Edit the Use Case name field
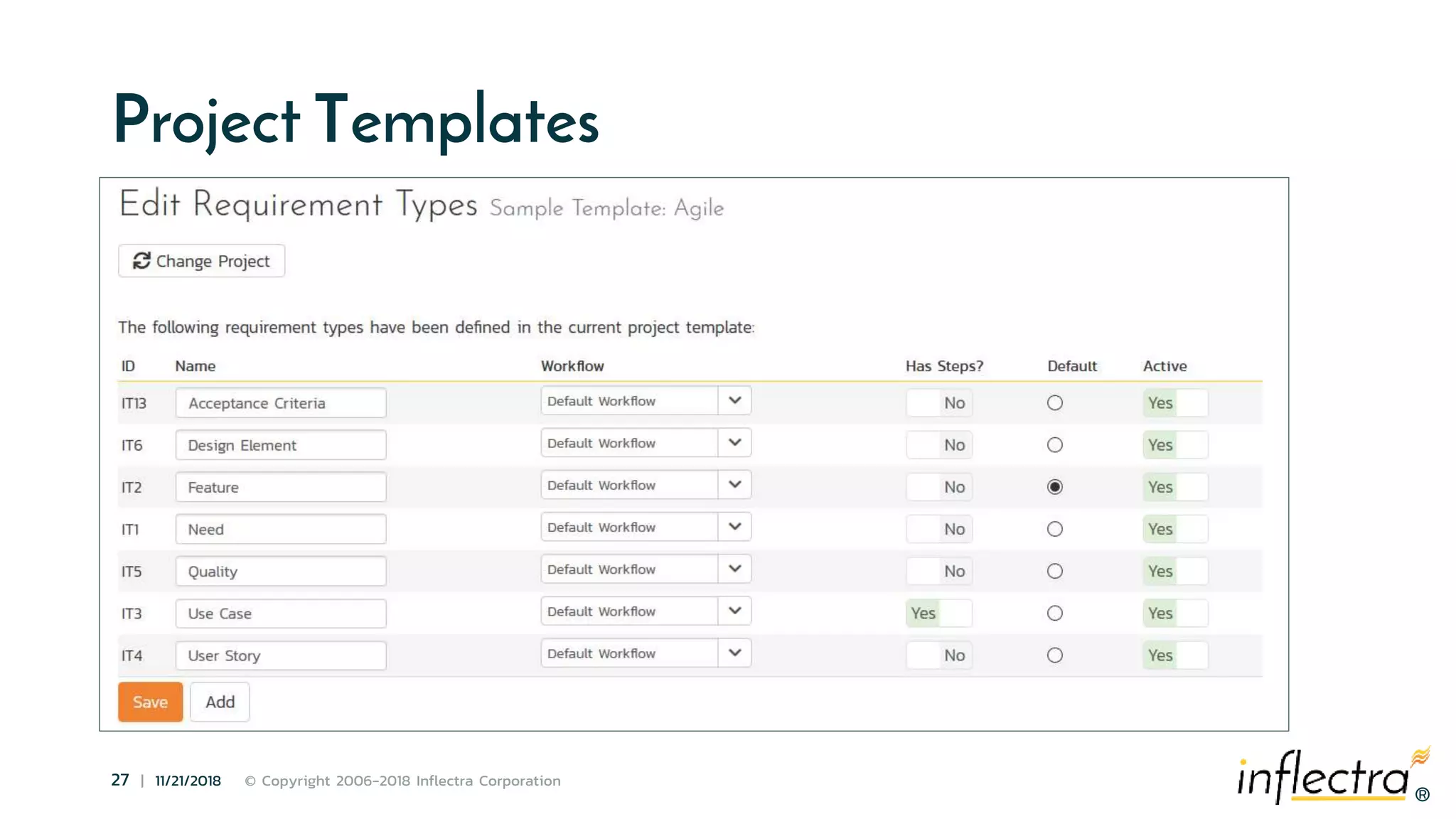Screen dimensions: 1456x819 point(281,613)
